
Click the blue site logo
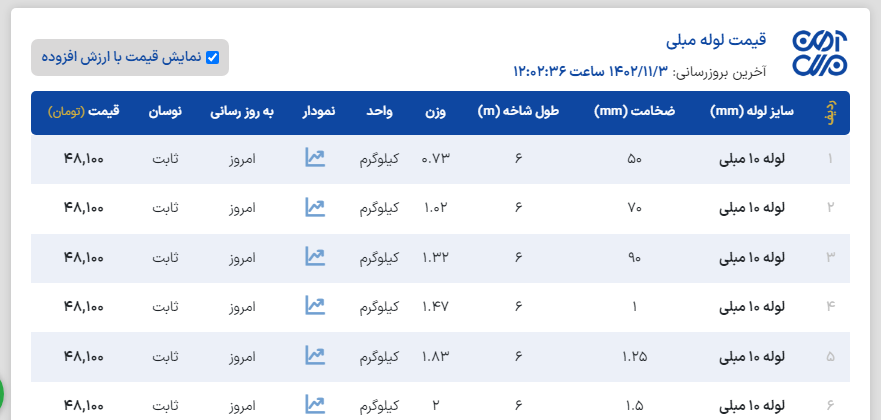[x=819, y=54]
